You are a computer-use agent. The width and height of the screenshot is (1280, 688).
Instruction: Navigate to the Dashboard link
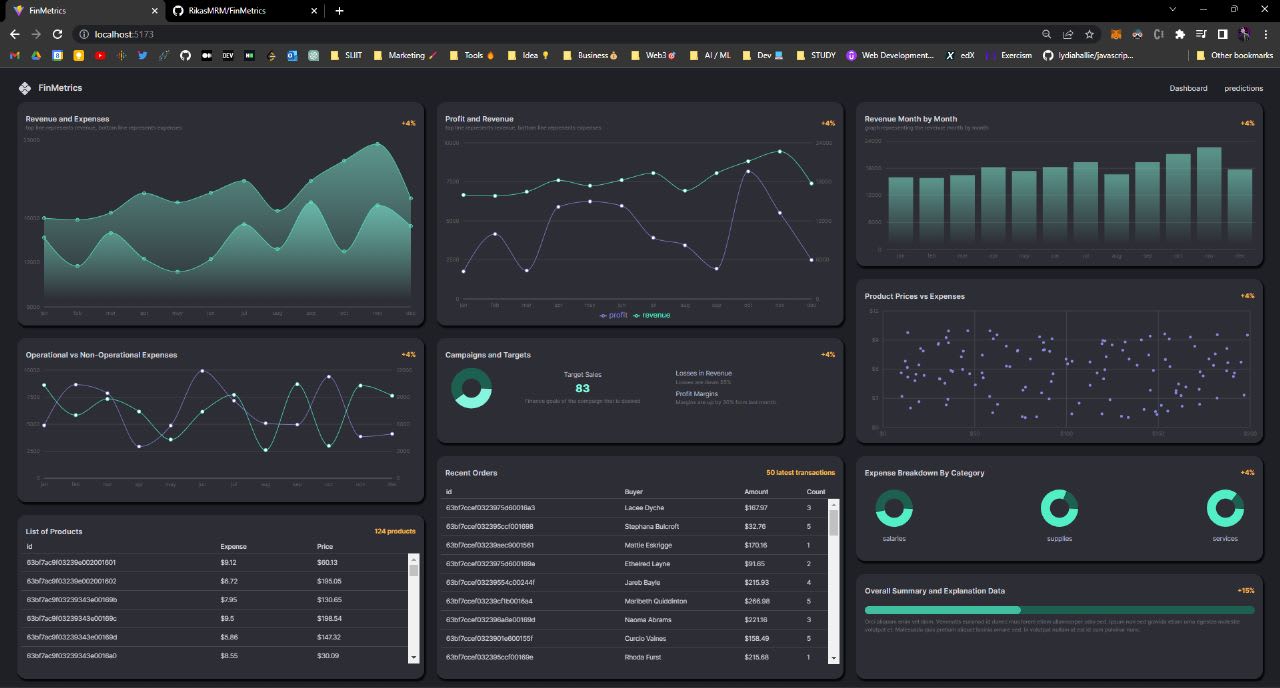(1188, 88)
